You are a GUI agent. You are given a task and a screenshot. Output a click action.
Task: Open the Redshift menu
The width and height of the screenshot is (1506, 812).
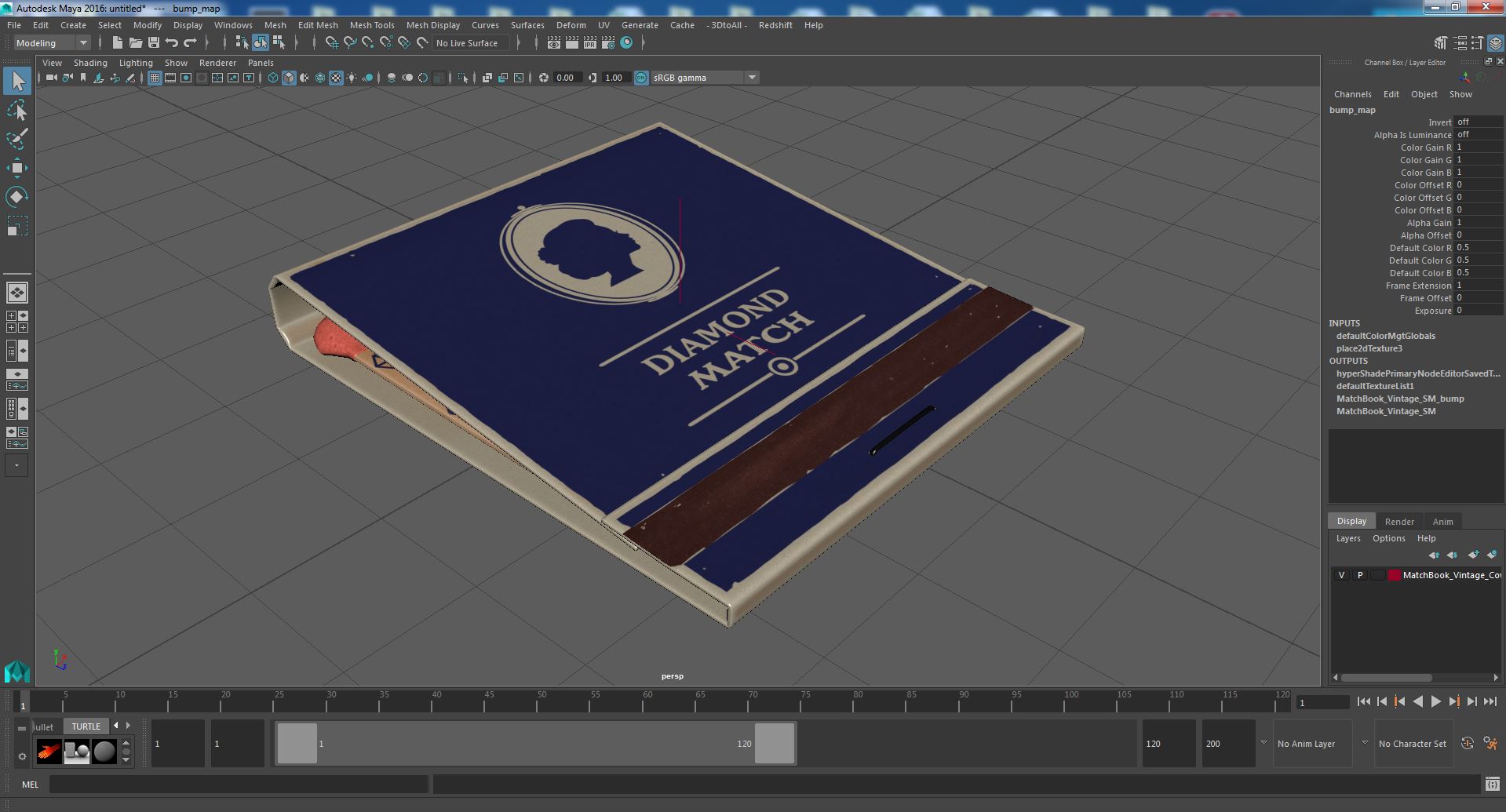pos(775,25)
